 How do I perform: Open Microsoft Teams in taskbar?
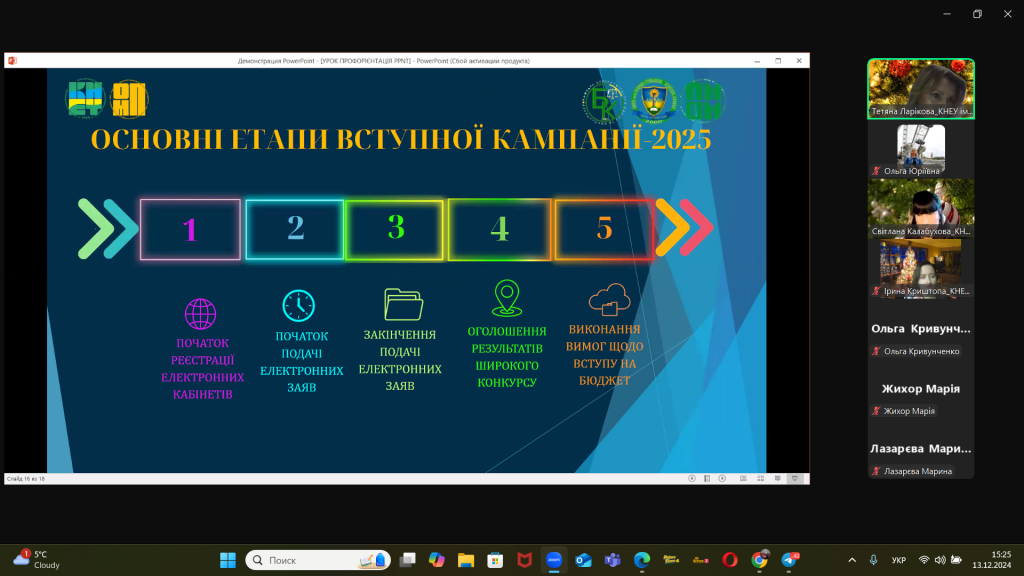(x=612, y=560)
